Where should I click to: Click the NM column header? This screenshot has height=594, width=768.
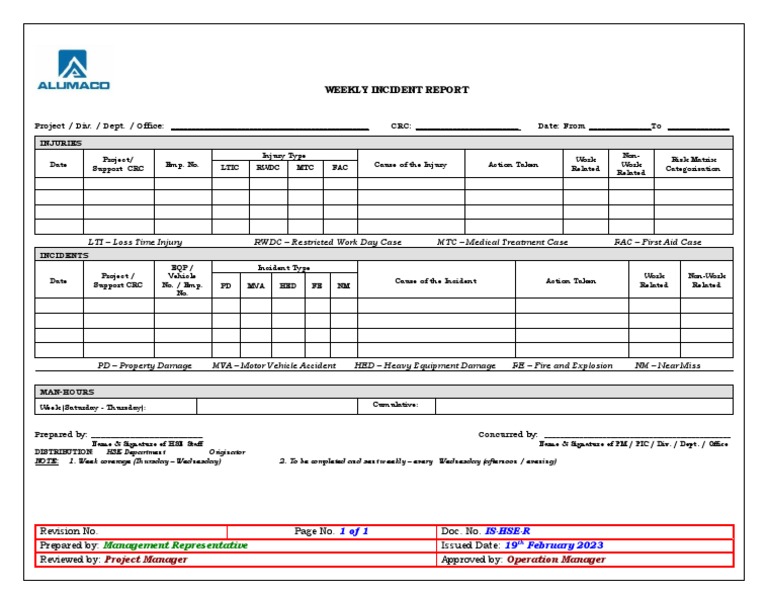point(344,285)
